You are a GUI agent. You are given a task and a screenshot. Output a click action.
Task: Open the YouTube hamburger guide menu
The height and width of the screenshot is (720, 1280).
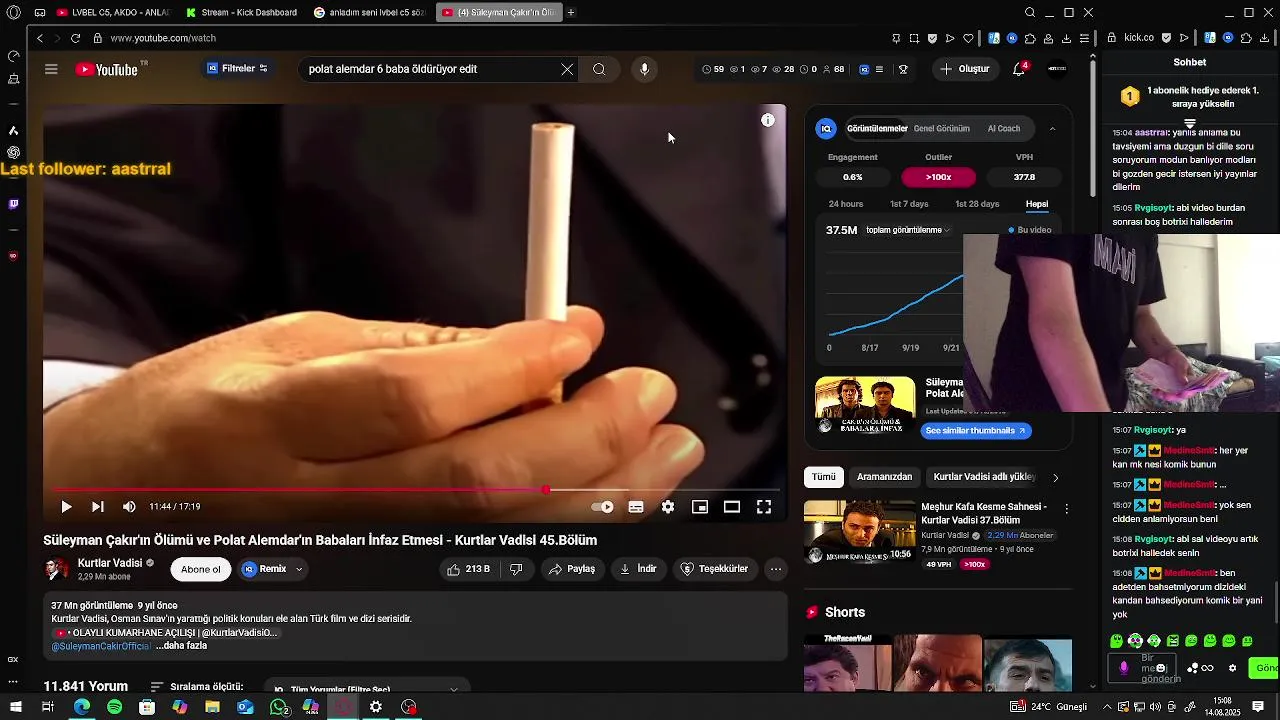(x=51, y=69)
